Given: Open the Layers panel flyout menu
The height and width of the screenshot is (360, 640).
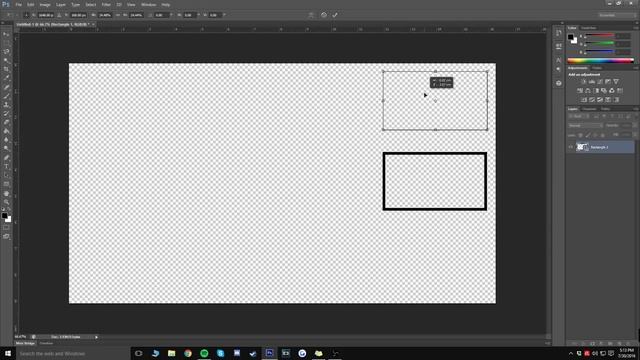Looking at the screenshot, I should (636, 109).
